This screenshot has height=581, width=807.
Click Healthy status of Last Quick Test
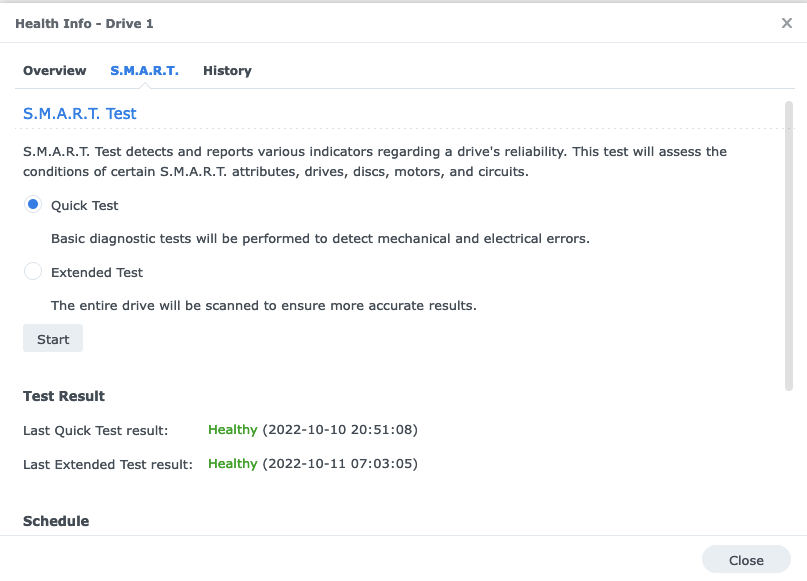(233, 430)
